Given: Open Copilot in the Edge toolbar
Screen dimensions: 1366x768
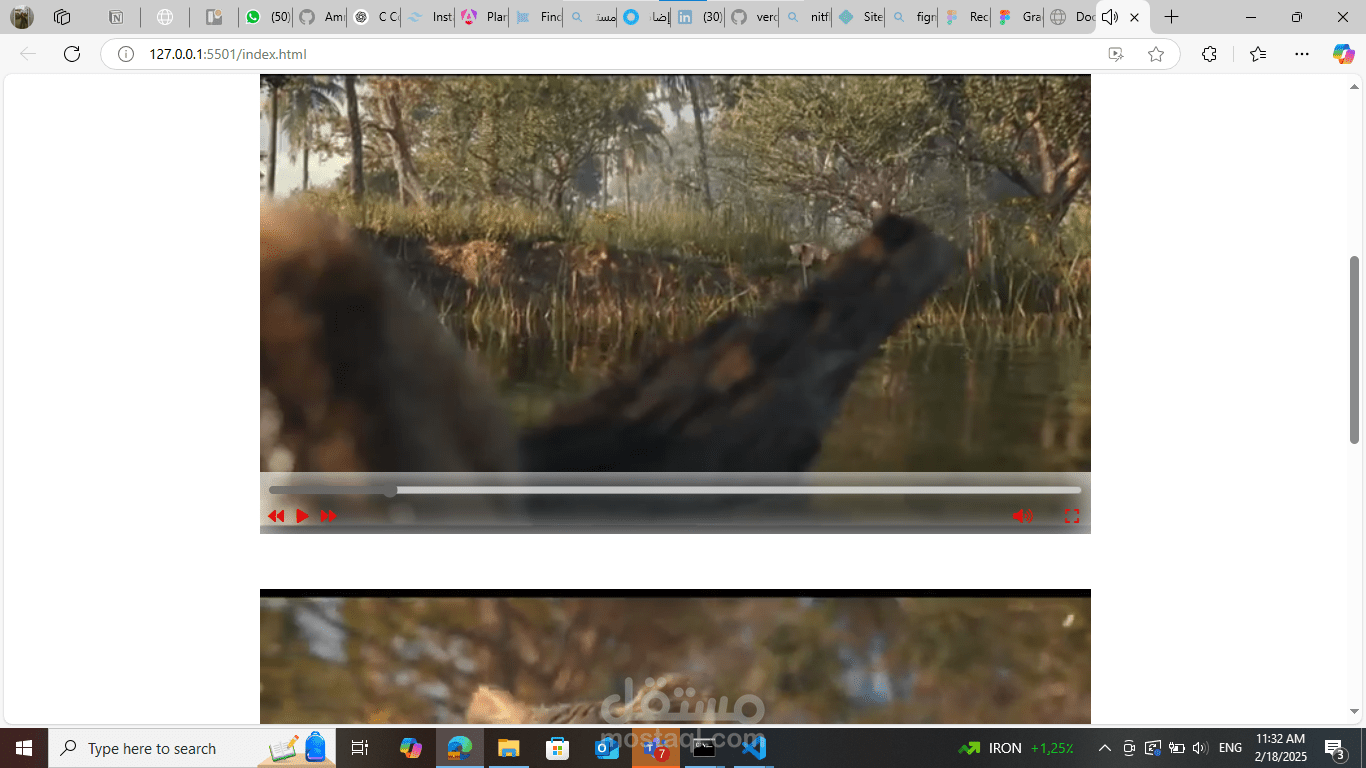Looking at the screenshot, I should [1343, 54].
